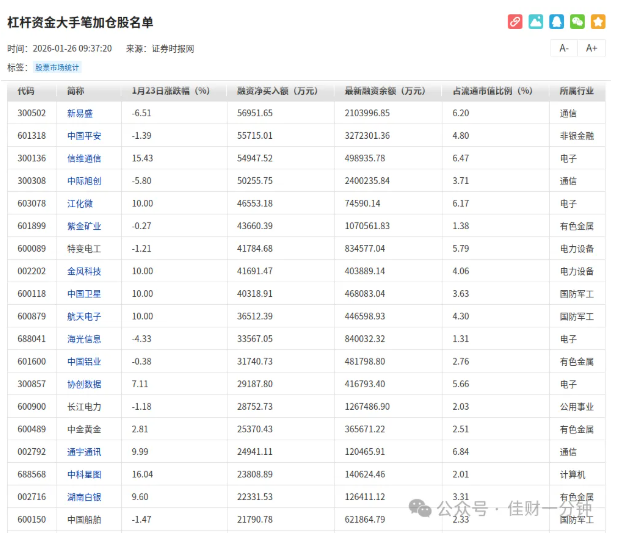
Task: Select net buy value 56951.65
Action: [255, 113]
